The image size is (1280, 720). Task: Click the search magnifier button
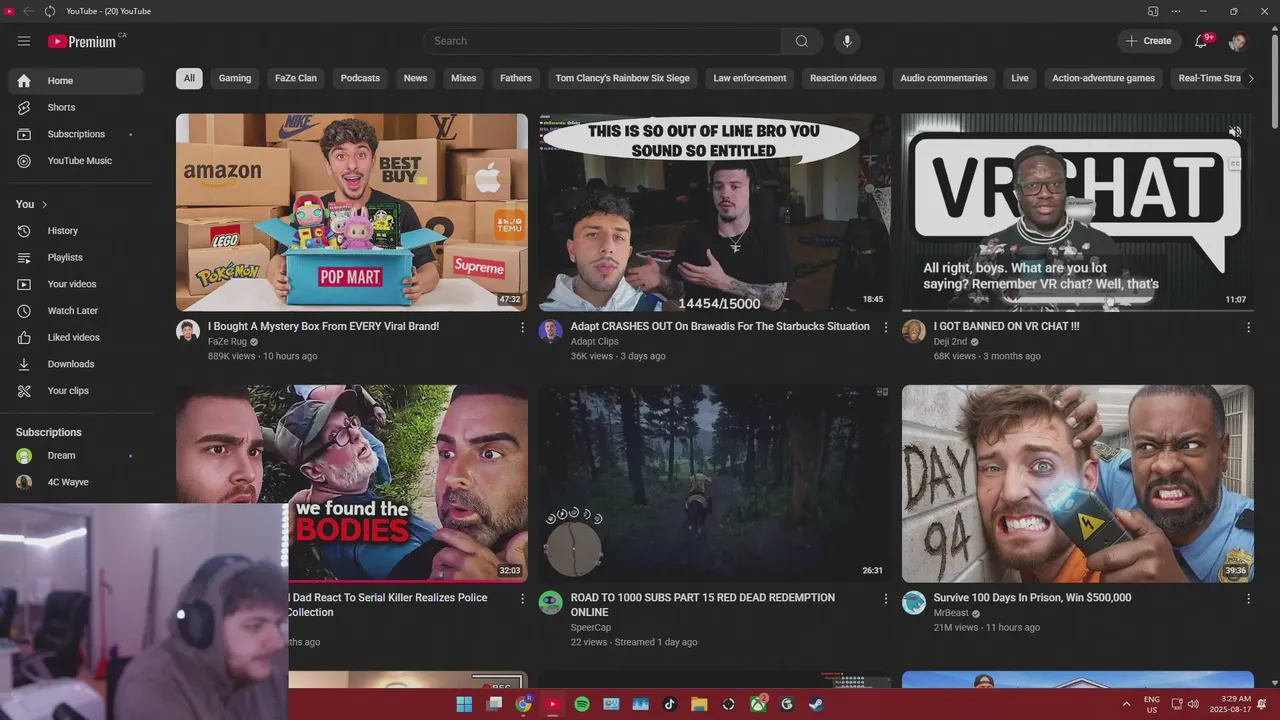point(801,41)
